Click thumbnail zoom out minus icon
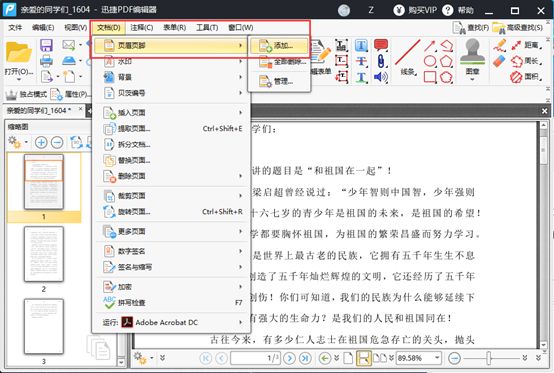554x373 pixels. point(57,142)
